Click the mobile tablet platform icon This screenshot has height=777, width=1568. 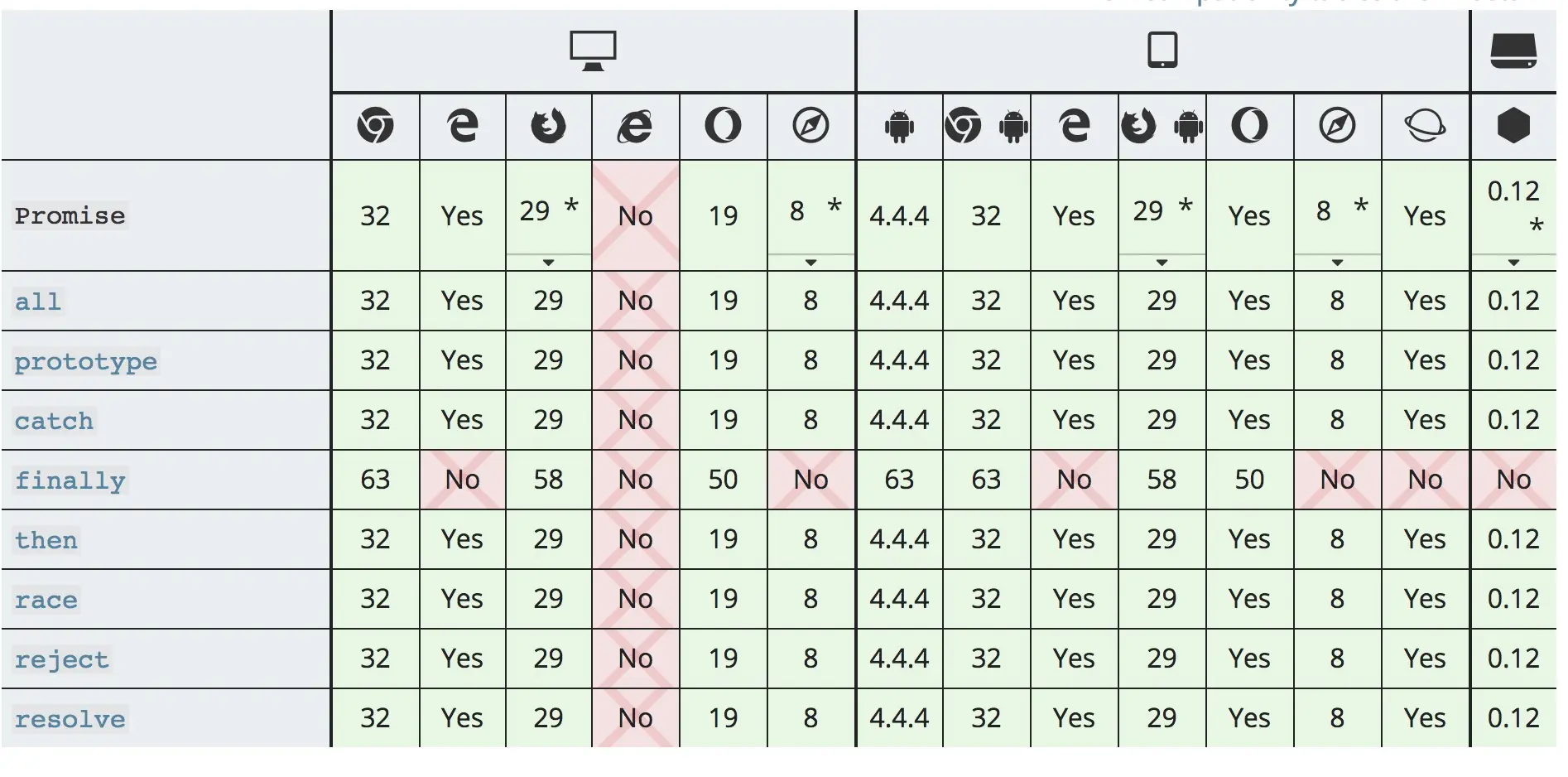click(1162, 50)
